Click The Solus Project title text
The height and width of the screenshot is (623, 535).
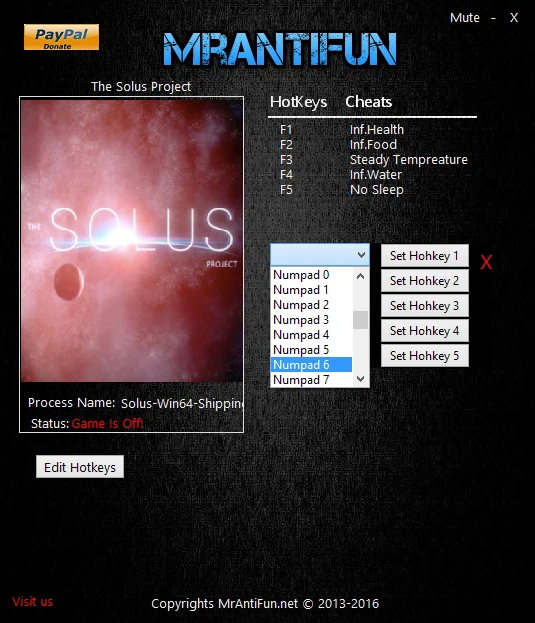pos(141,87)
